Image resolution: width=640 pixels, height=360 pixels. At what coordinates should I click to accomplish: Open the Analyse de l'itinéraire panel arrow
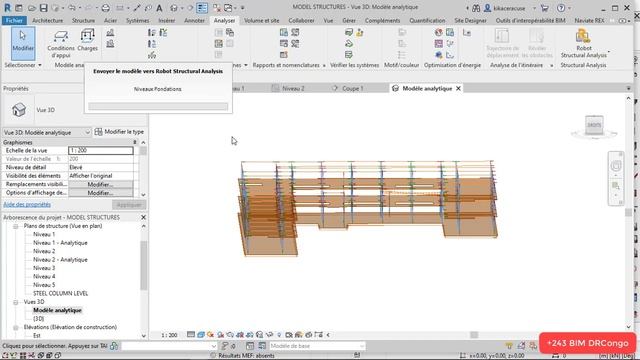click(x=551, y=65)
